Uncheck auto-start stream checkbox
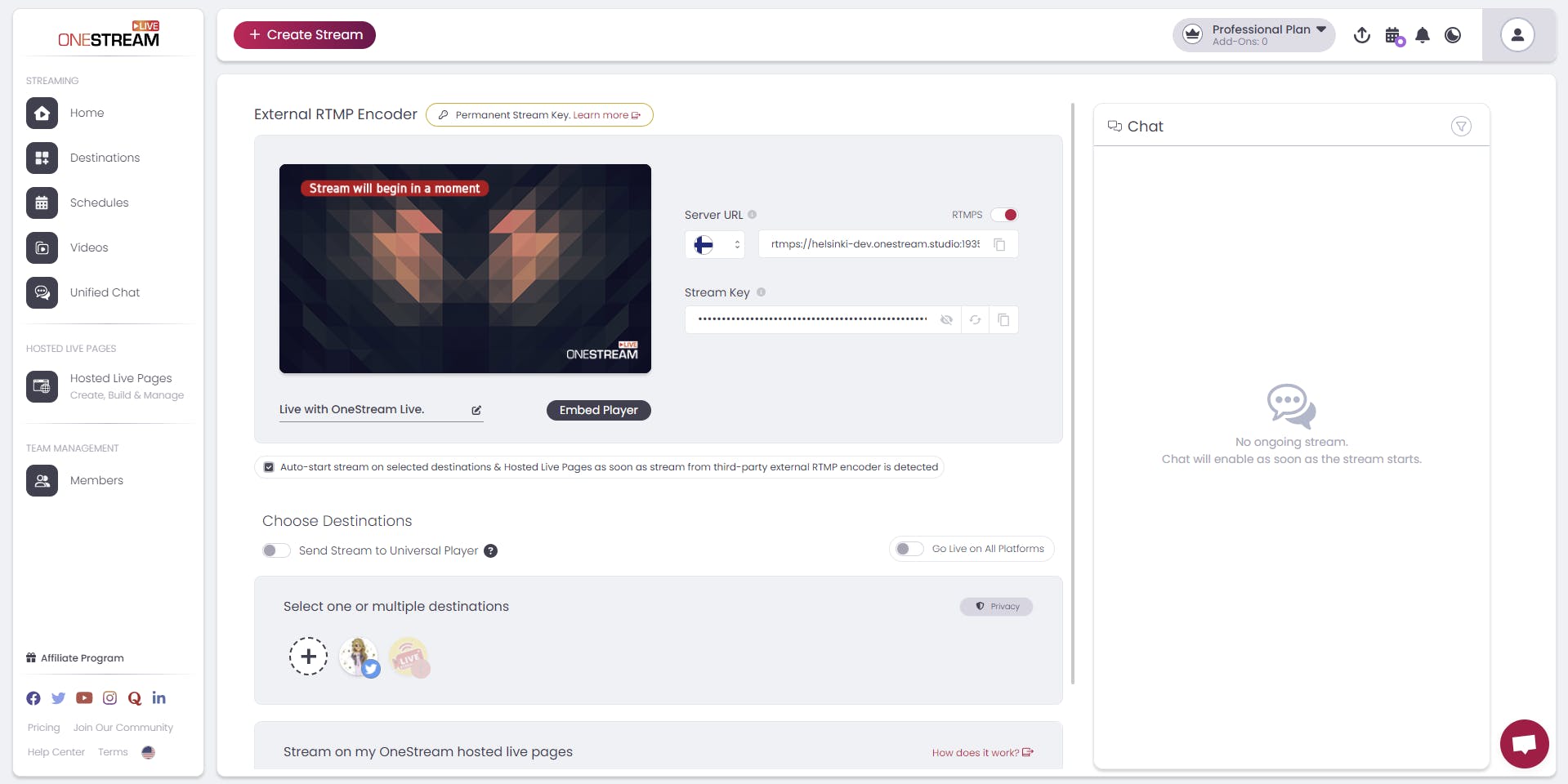 coord(269,467)
